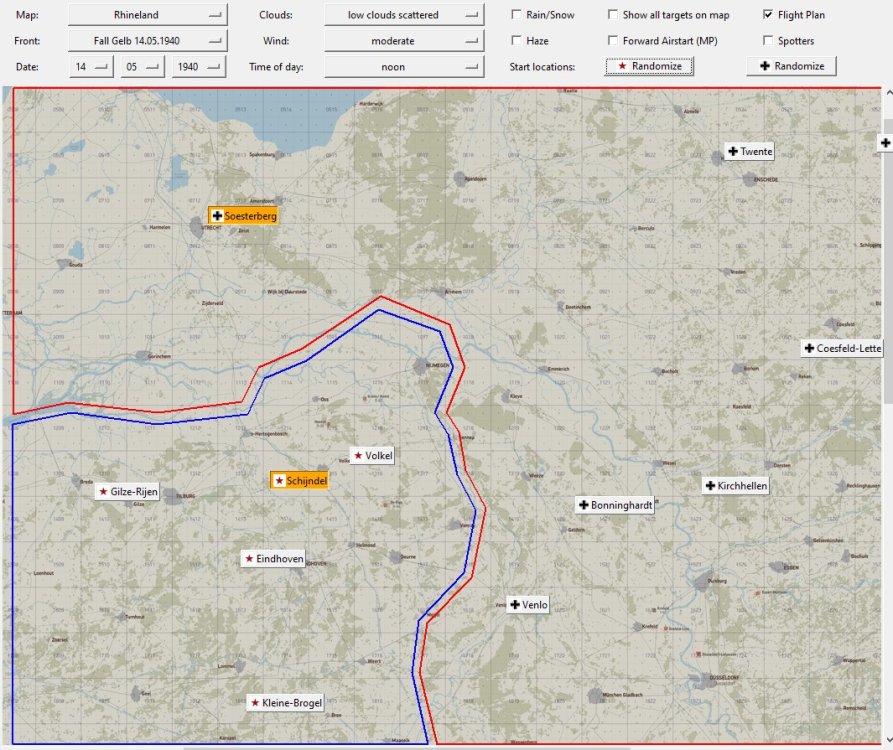The width and height of the screenshot is (893, 750).
Task: Click the Nijmegen city label on the map
Action: (x=437, y=366)
